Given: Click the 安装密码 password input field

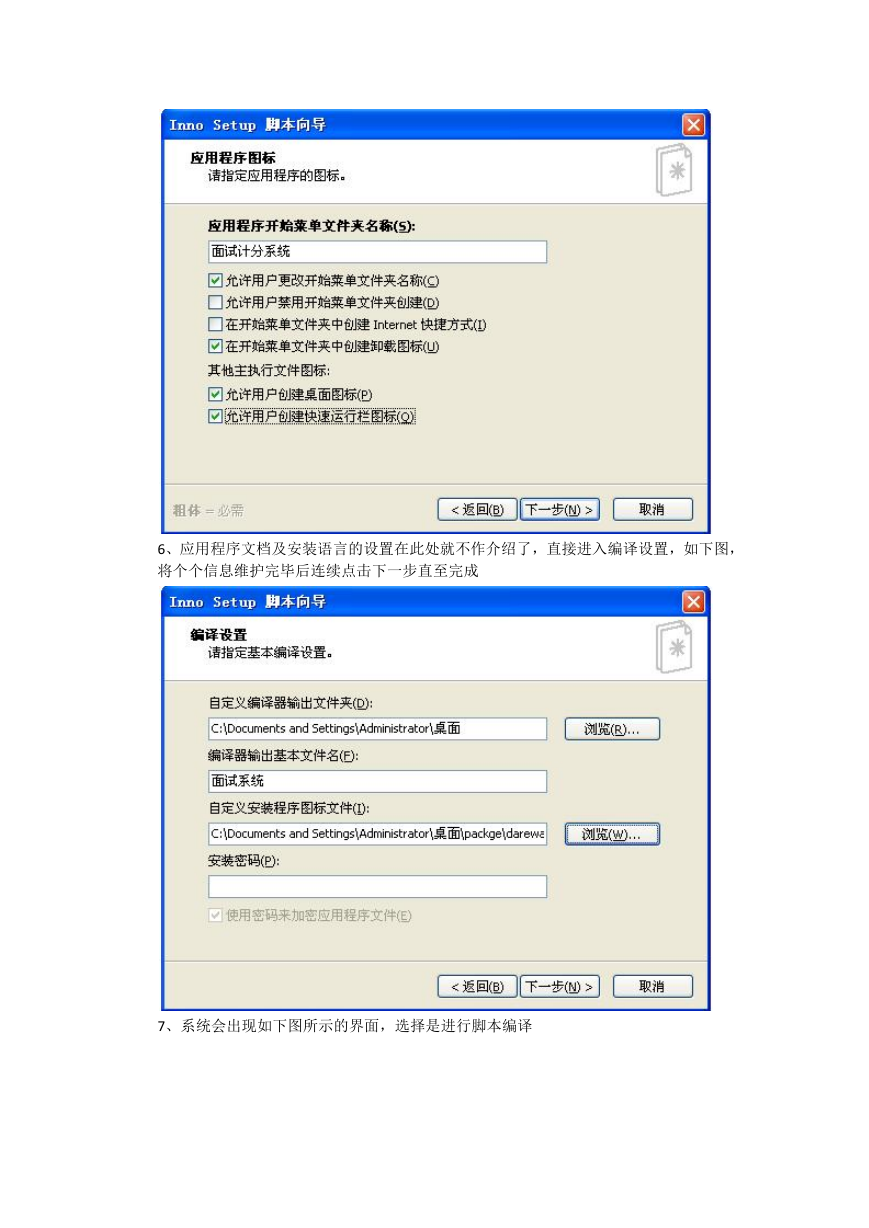Looking at the screenshot, I should click(x=377, y=886).
